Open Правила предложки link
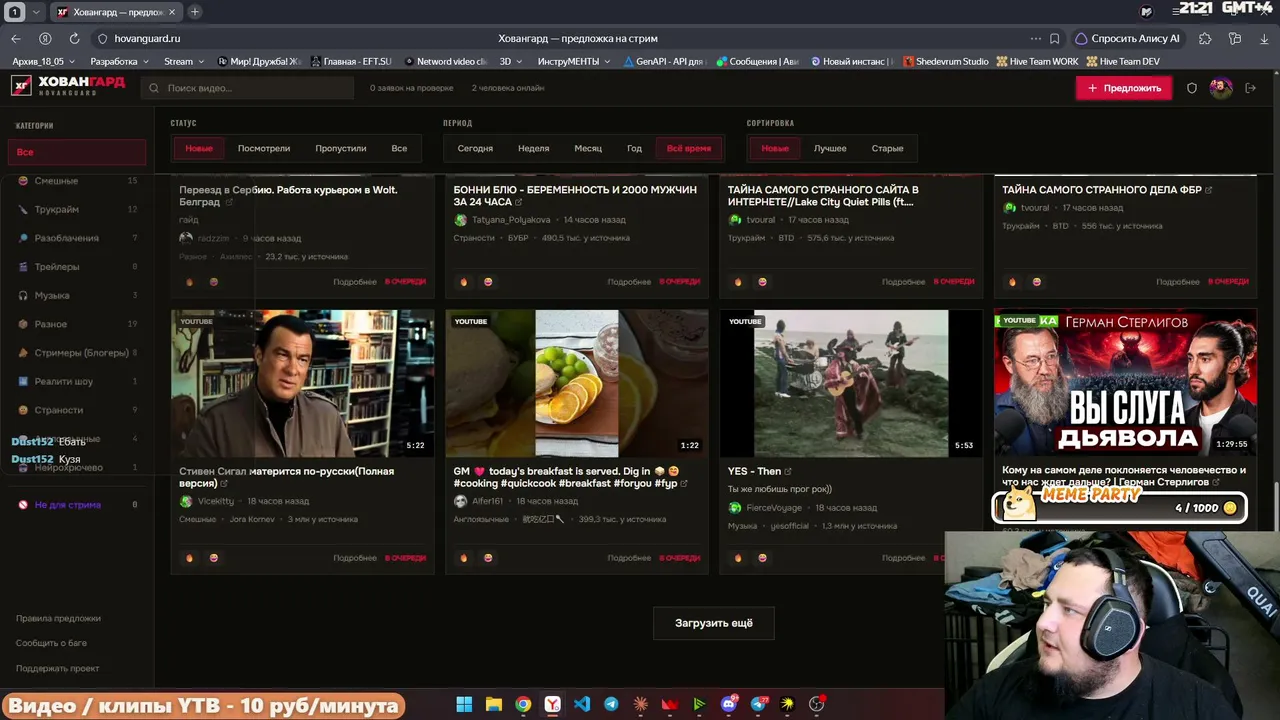1280x720 pixels. coord(58,618)
